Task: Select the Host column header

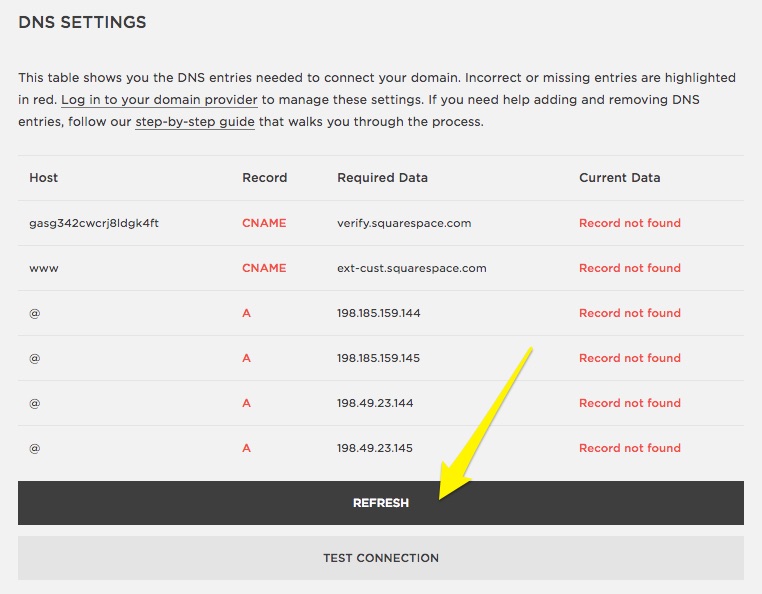Action: [x=44, y=178]
